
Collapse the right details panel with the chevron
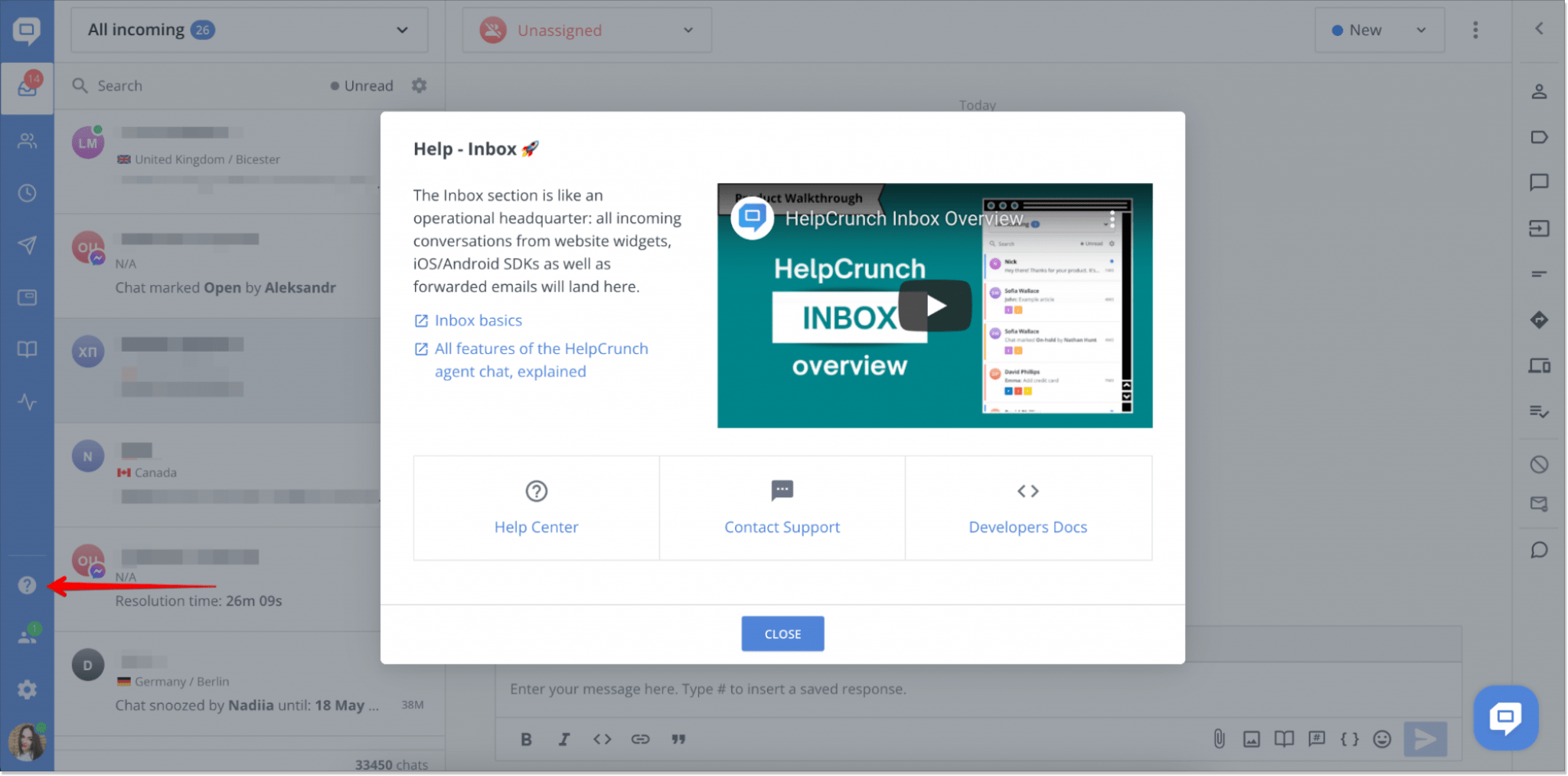coord(1540,28)
